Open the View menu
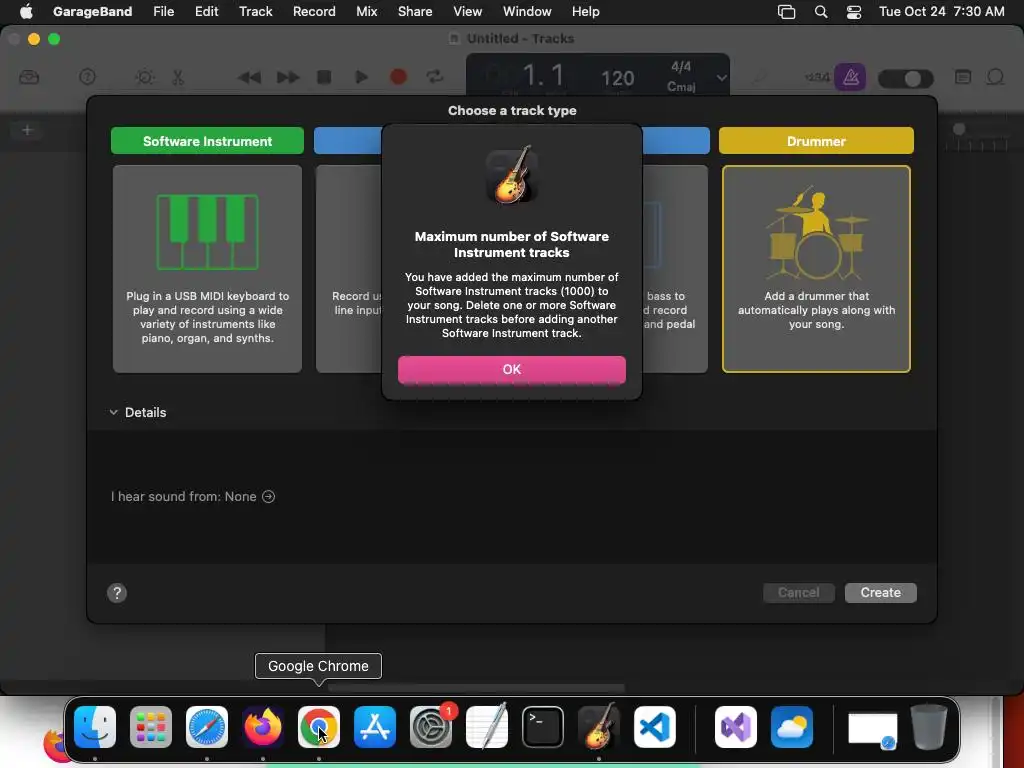Screen dimensions: 1024x768 click(468, 11)
